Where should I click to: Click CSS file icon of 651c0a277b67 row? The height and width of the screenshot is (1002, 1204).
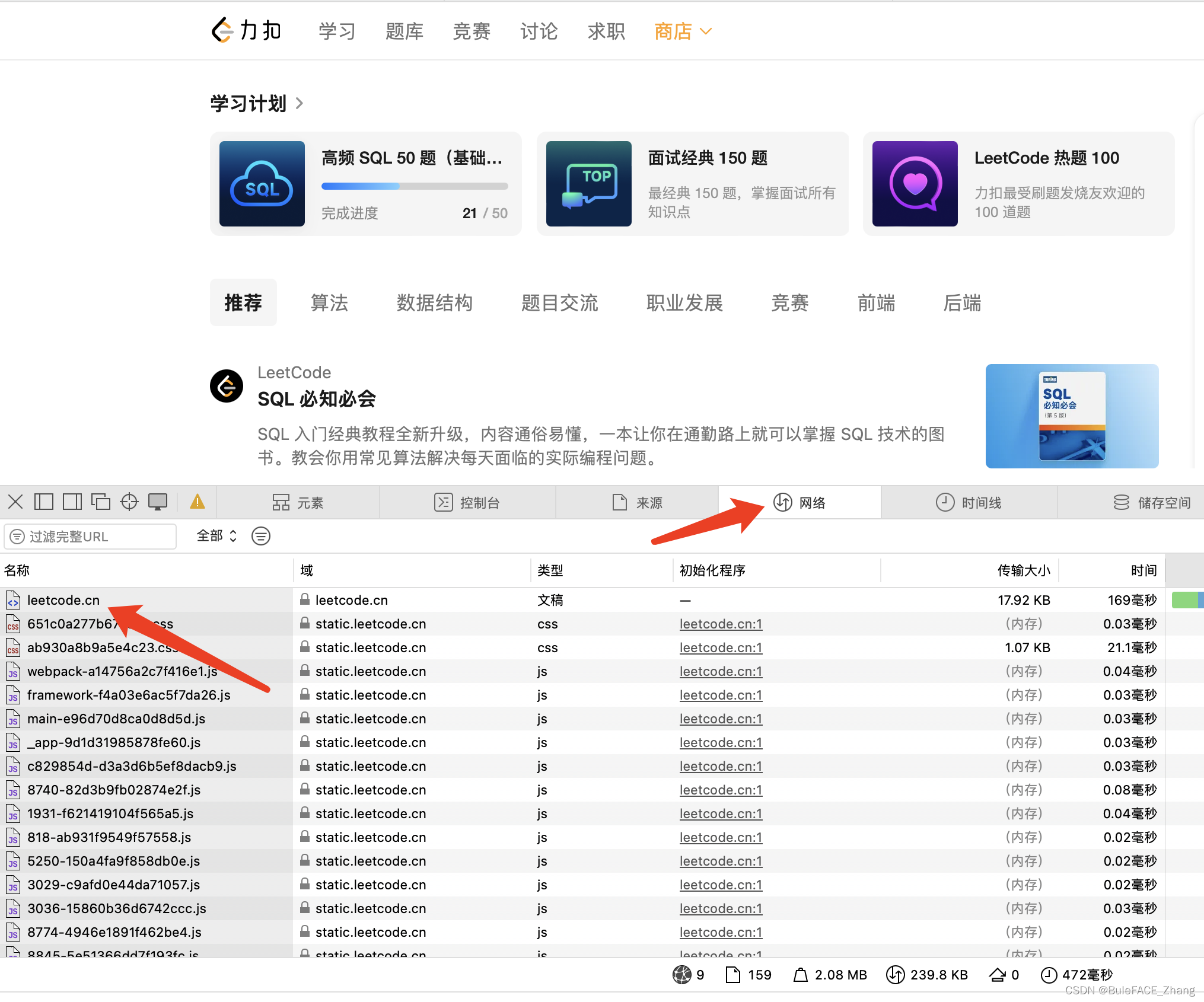point(13,624)
